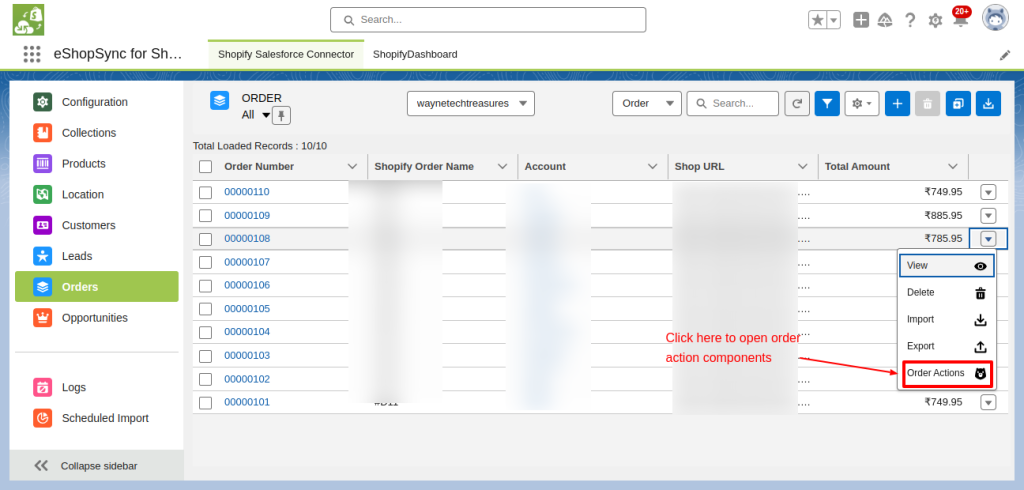Choose Import in the row action menu
Screen dimensions: 1024x490
[947, 319]
